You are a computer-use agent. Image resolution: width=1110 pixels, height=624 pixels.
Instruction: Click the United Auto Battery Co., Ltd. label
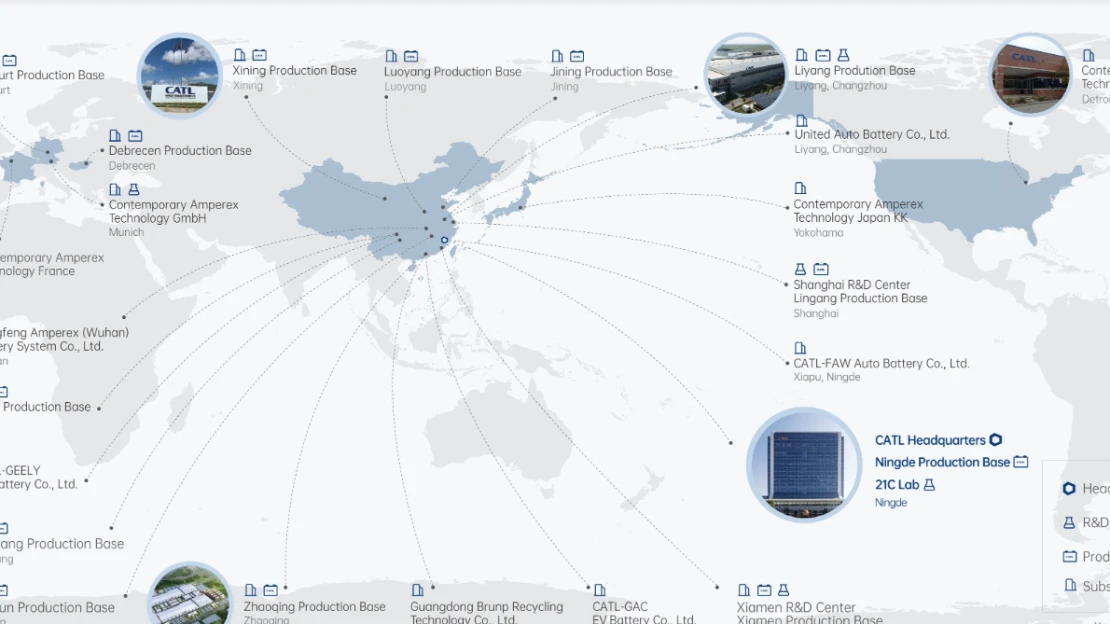click(871, 135)
